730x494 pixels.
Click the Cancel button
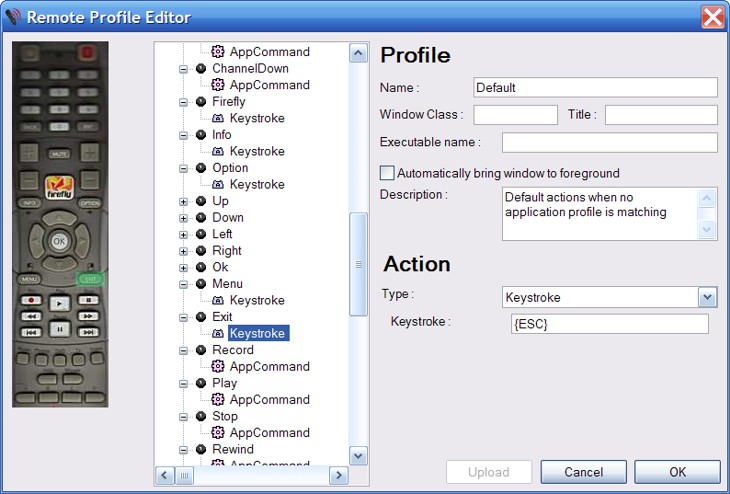click(583, 472)
